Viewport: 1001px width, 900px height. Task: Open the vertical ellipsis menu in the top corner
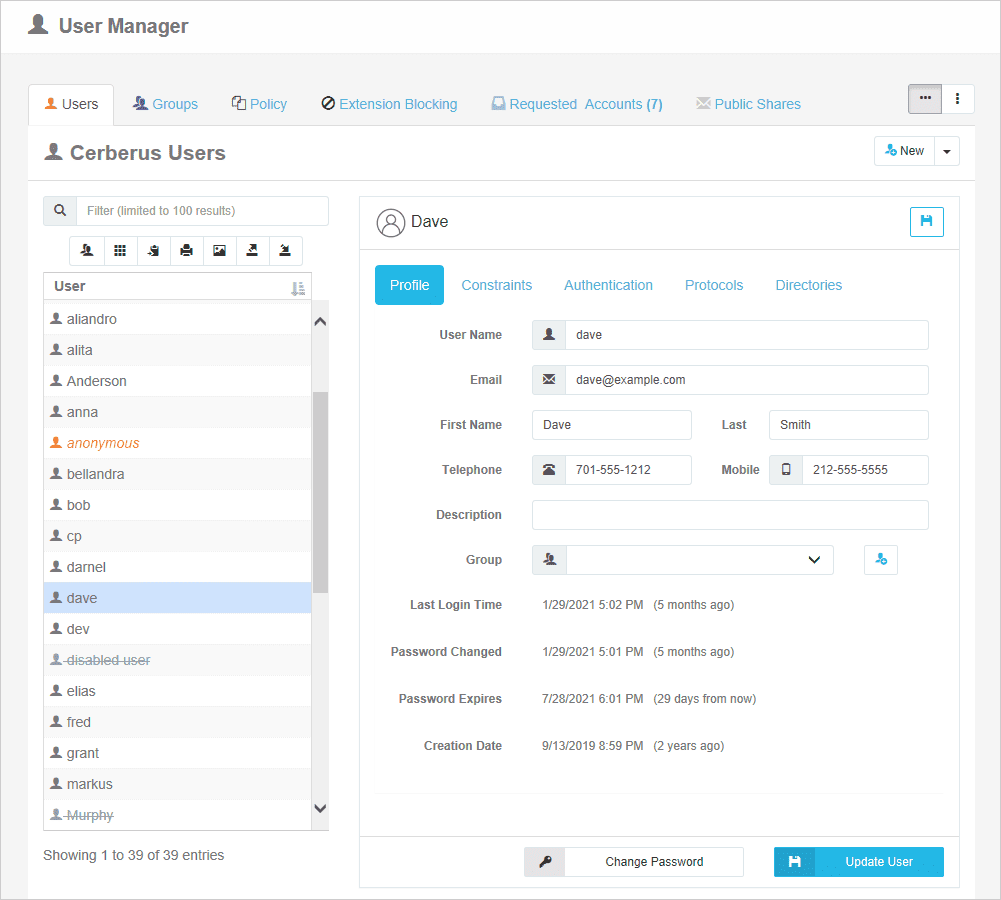957,99
